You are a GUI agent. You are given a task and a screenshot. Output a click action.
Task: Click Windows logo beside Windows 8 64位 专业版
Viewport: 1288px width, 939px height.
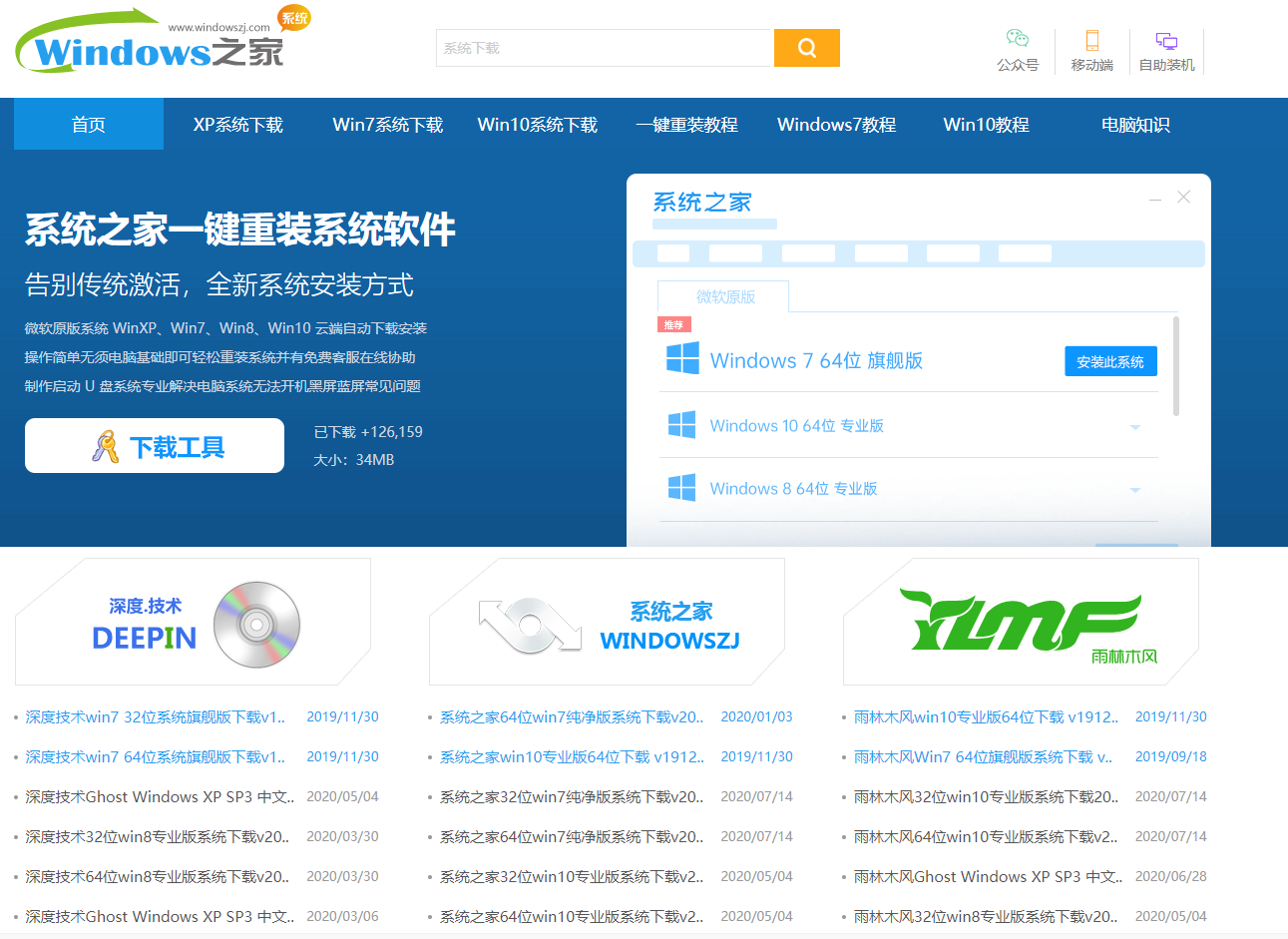(x=681, y=488)
